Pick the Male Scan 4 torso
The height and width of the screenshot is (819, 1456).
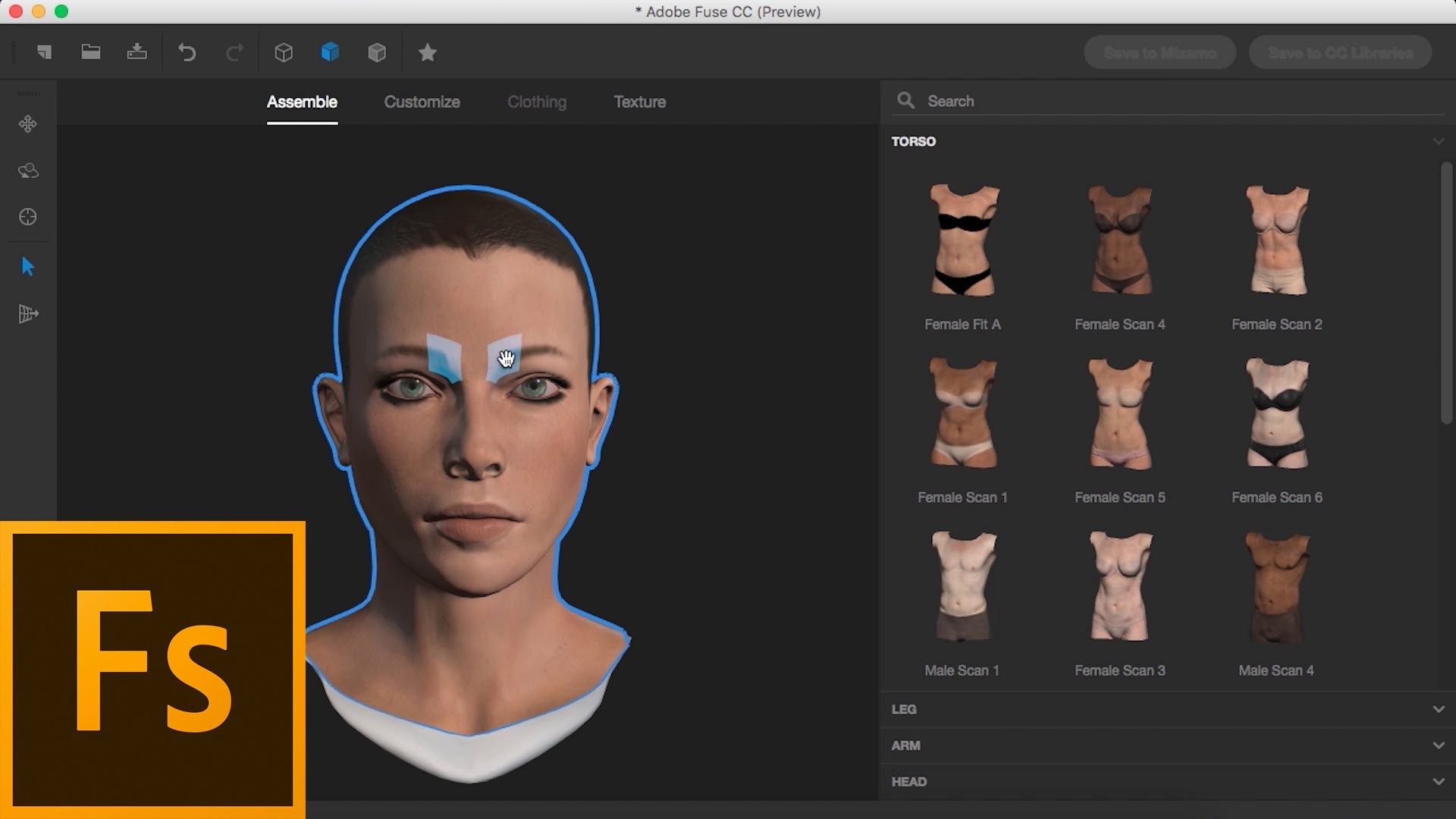coord(1277,604)
